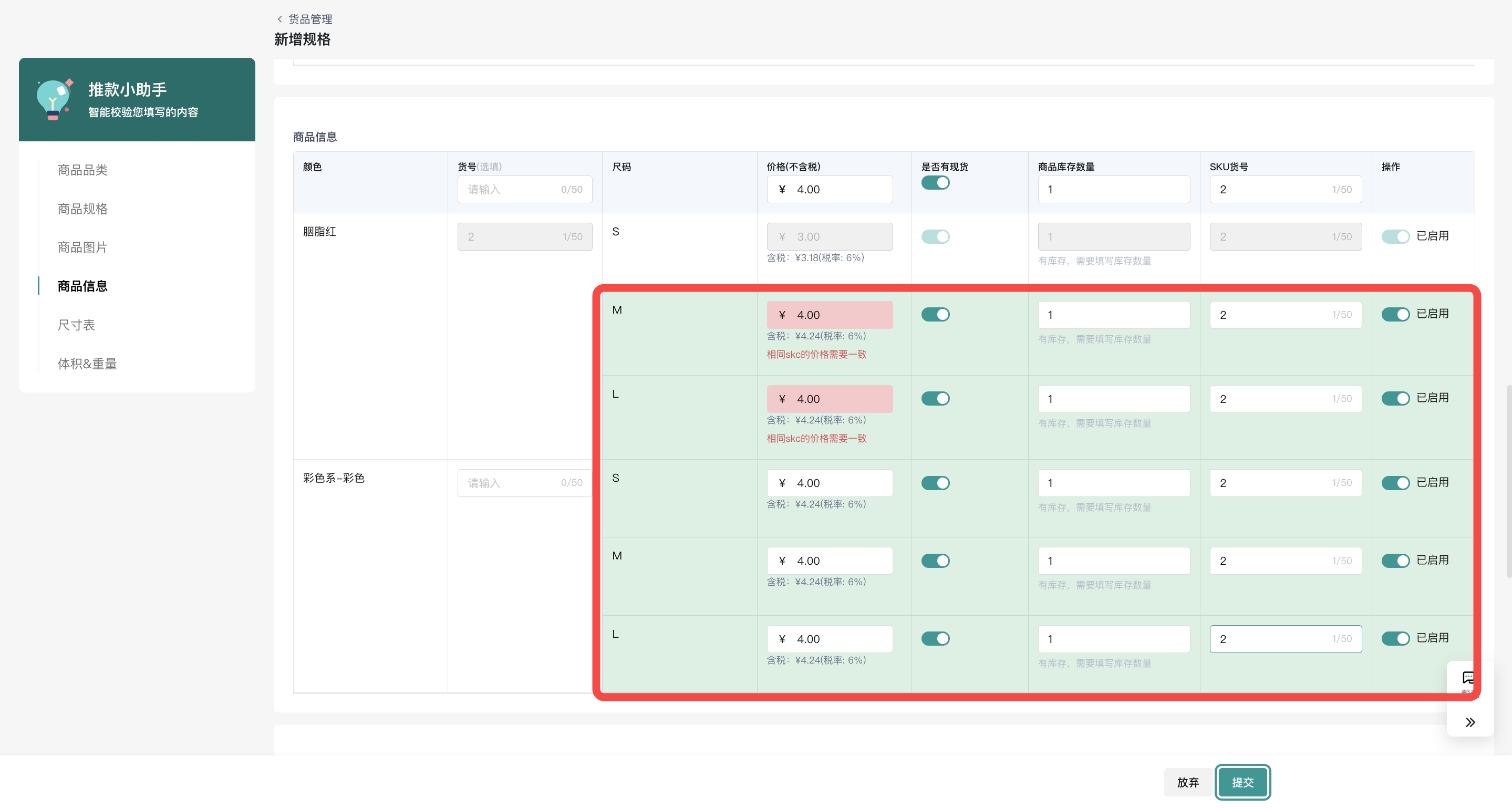The image size is (1512, 808).
Task: Click the 胭脂红 color cell
Action: [x=370, y=336]
